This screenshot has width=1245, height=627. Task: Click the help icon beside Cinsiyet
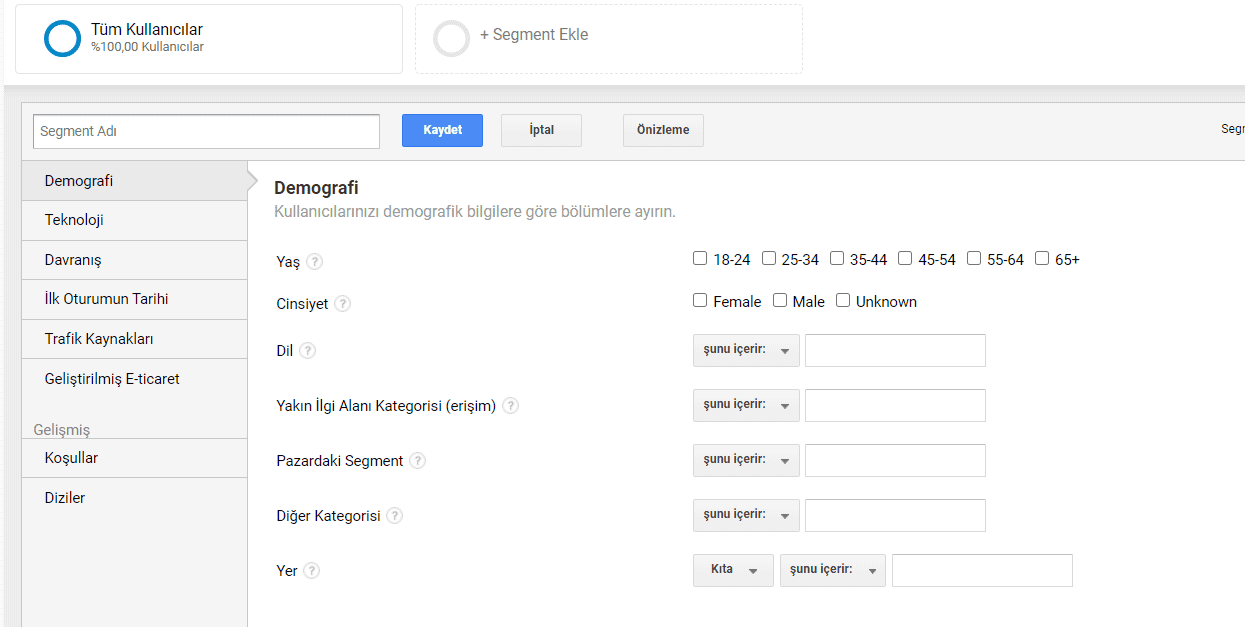point(343,304)
